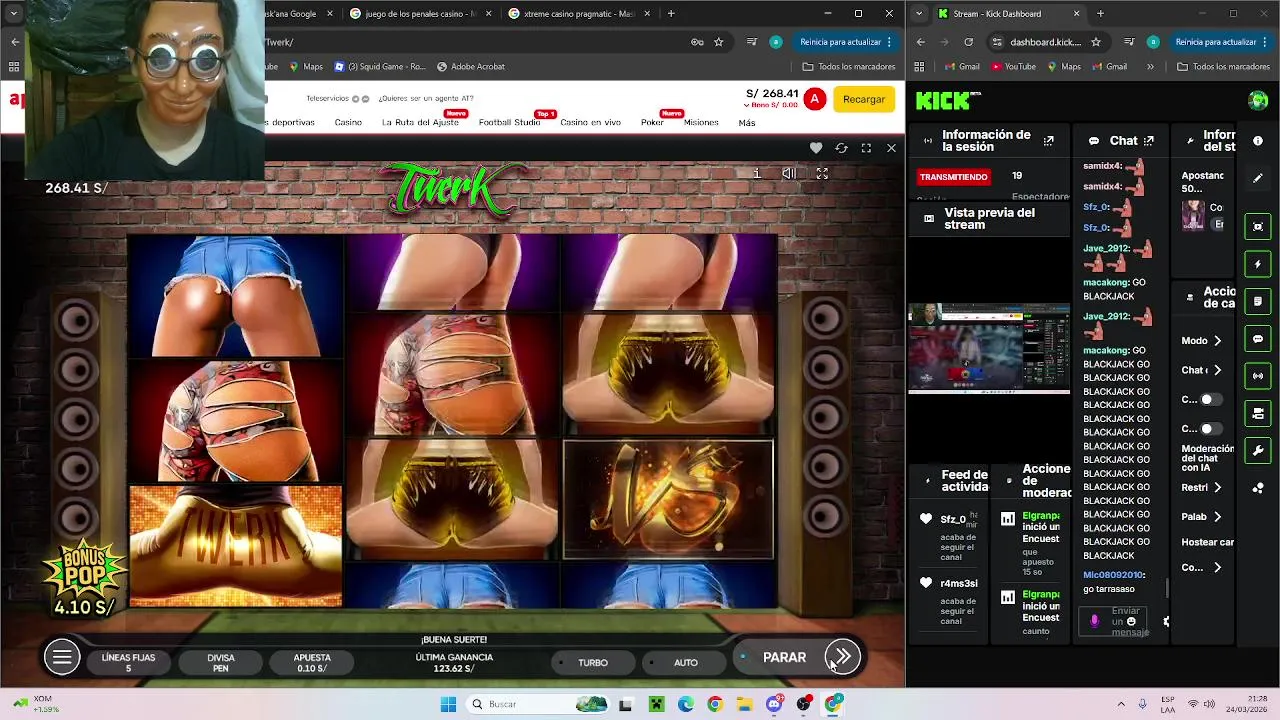Click the purple microphone icon in chat box
Viewport: 1280px width, 720px height.
(1094, 621)
